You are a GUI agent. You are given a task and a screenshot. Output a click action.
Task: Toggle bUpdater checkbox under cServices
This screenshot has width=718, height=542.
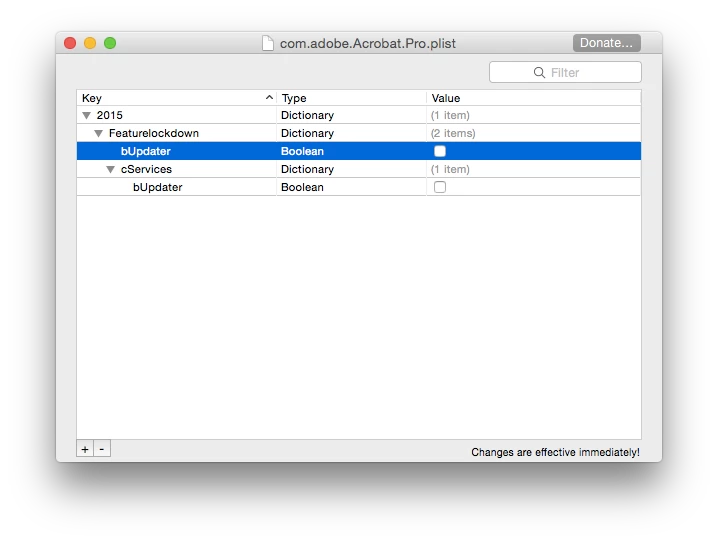click(x=440, y=187)
